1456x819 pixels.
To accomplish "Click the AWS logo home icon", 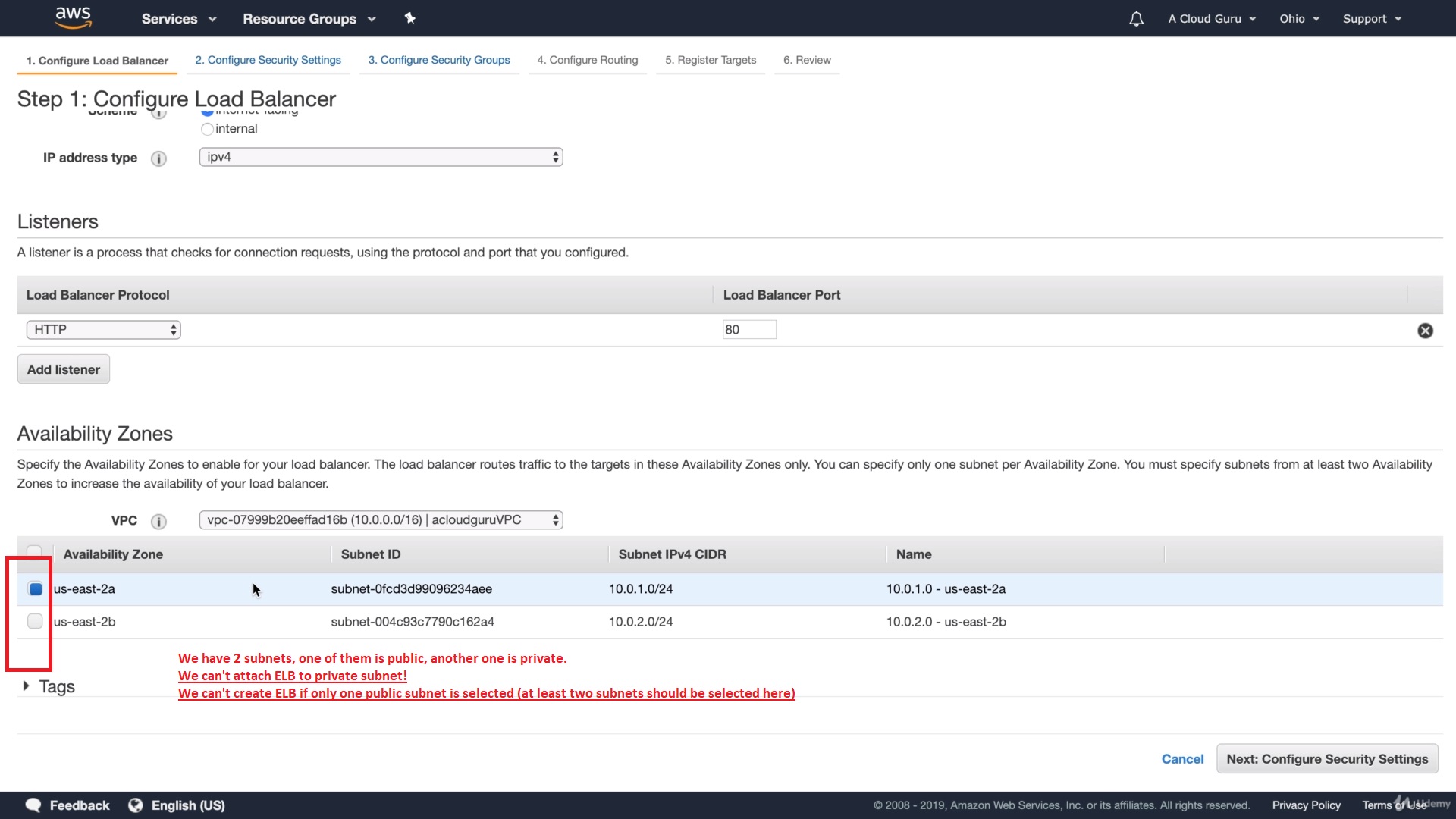I will (74, 17).
